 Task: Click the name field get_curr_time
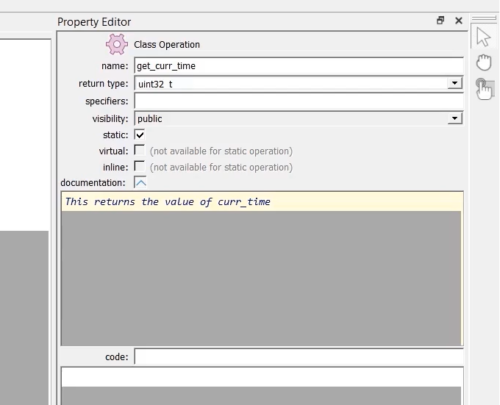[x=299, y=66]
